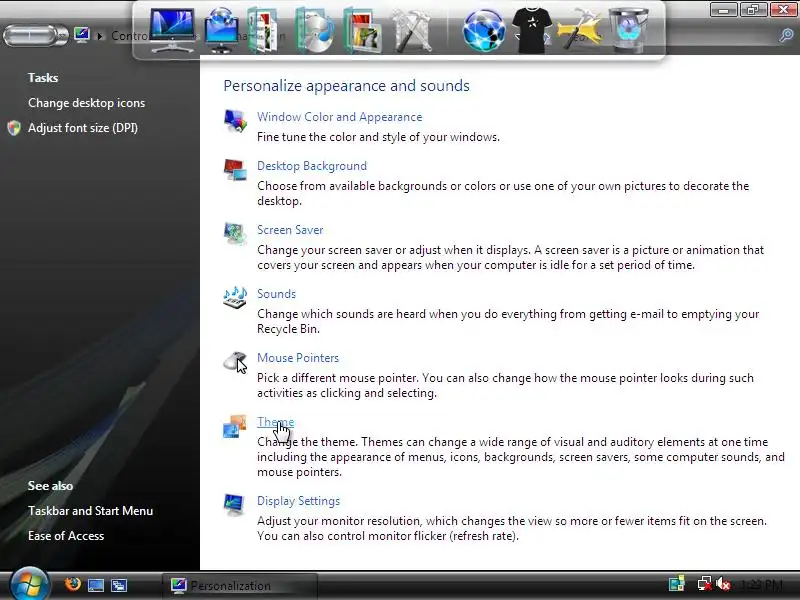Open the network tray icon with red X
Image resolution: width=800 pixels, height=600 pixels.
(704, 584)
